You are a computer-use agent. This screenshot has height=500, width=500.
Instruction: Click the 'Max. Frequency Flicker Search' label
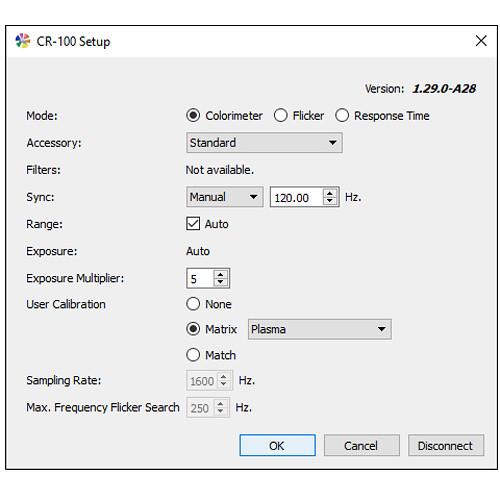coord(103,407)
